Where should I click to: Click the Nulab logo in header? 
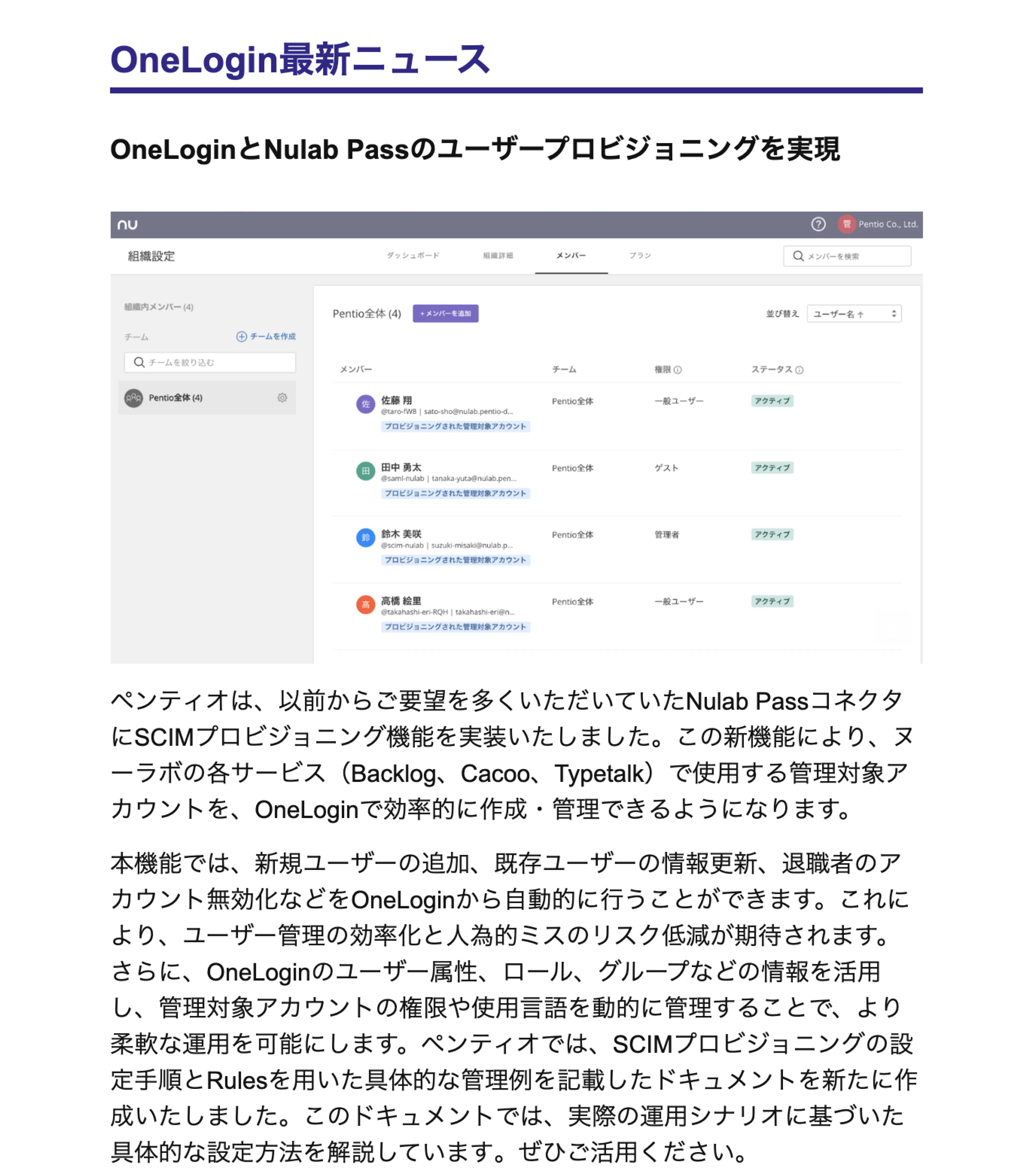(128, 225)
